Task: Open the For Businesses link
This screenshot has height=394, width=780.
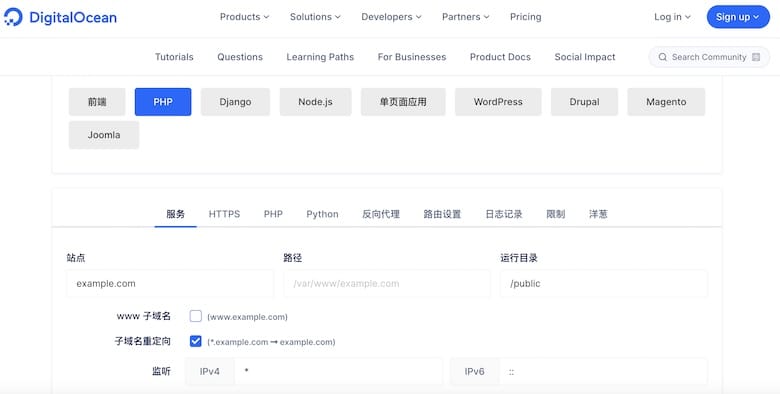Action: [412, 57]
